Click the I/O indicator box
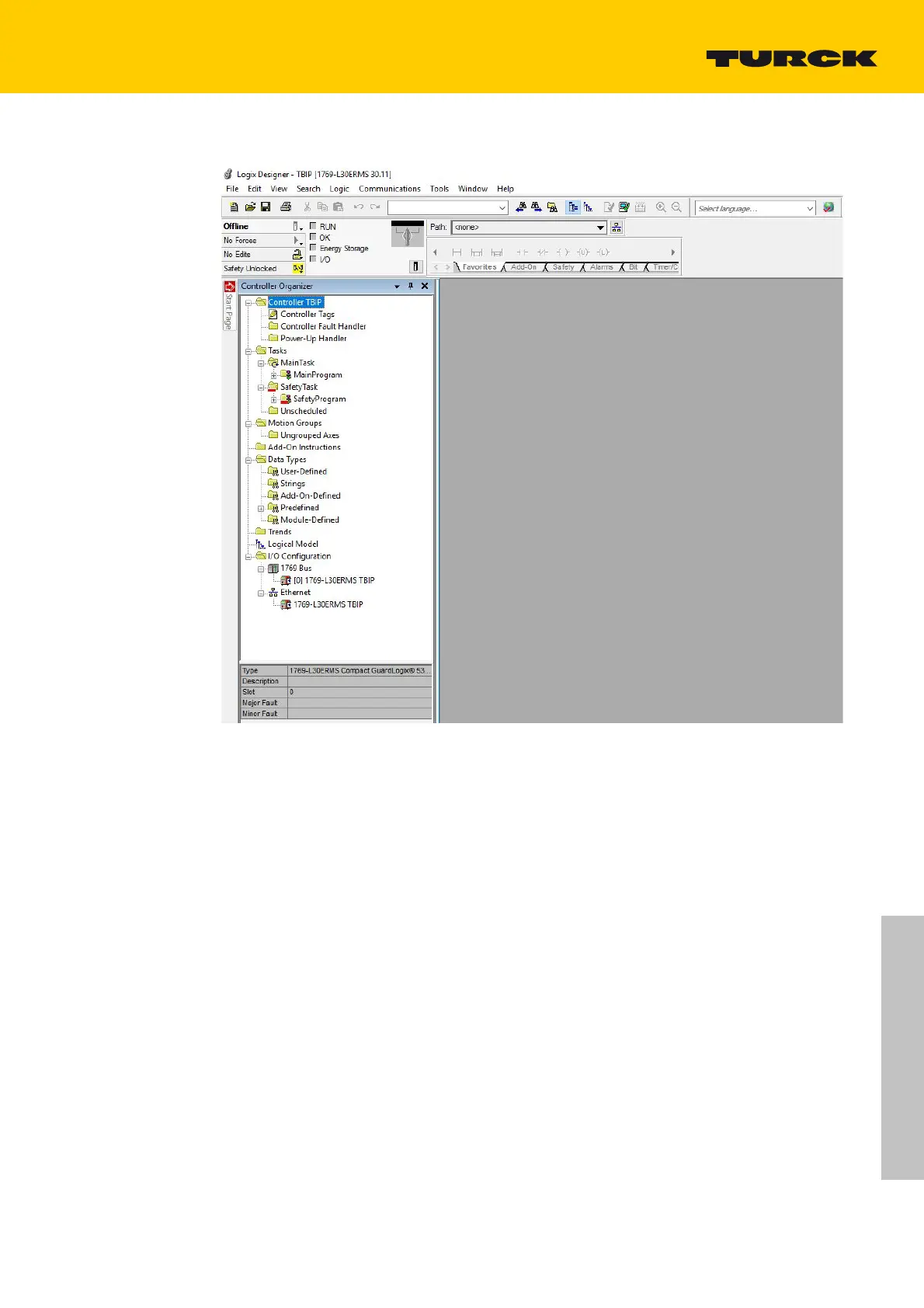This screenshot has width=924, height=1308. [x=314, y=259]
